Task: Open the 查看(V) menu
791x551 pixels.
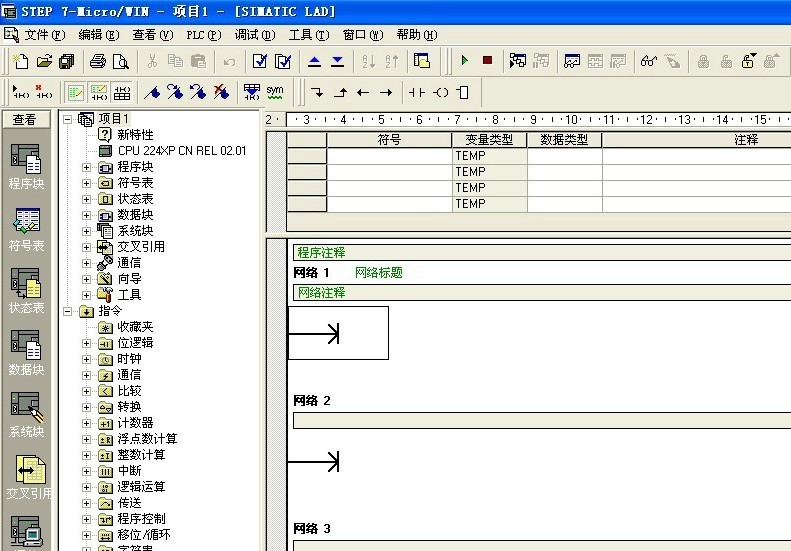Action: [153, 35]
